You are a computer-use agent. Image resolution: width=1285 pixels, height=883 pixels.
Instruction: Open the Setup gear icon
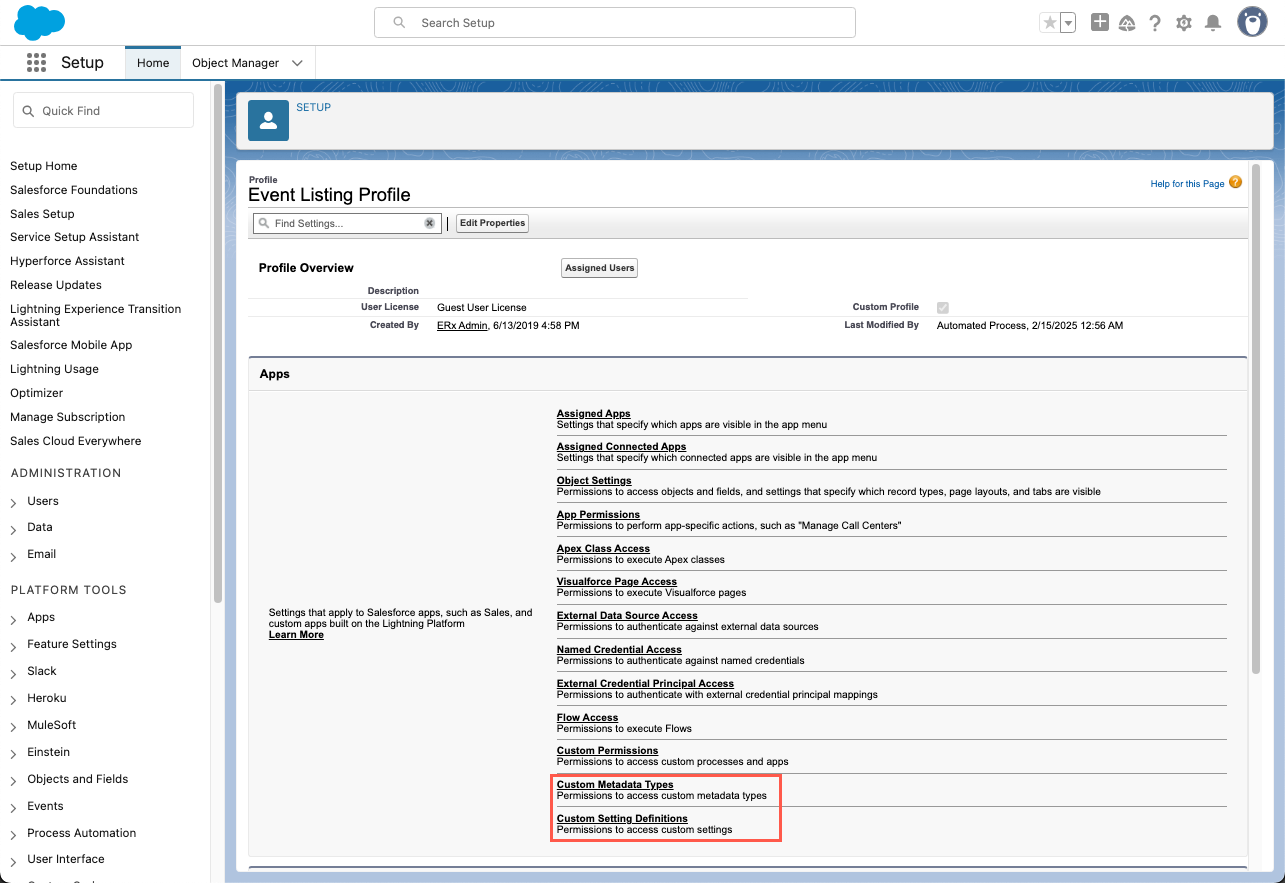pyautogui.click(x=1184, y=23)
